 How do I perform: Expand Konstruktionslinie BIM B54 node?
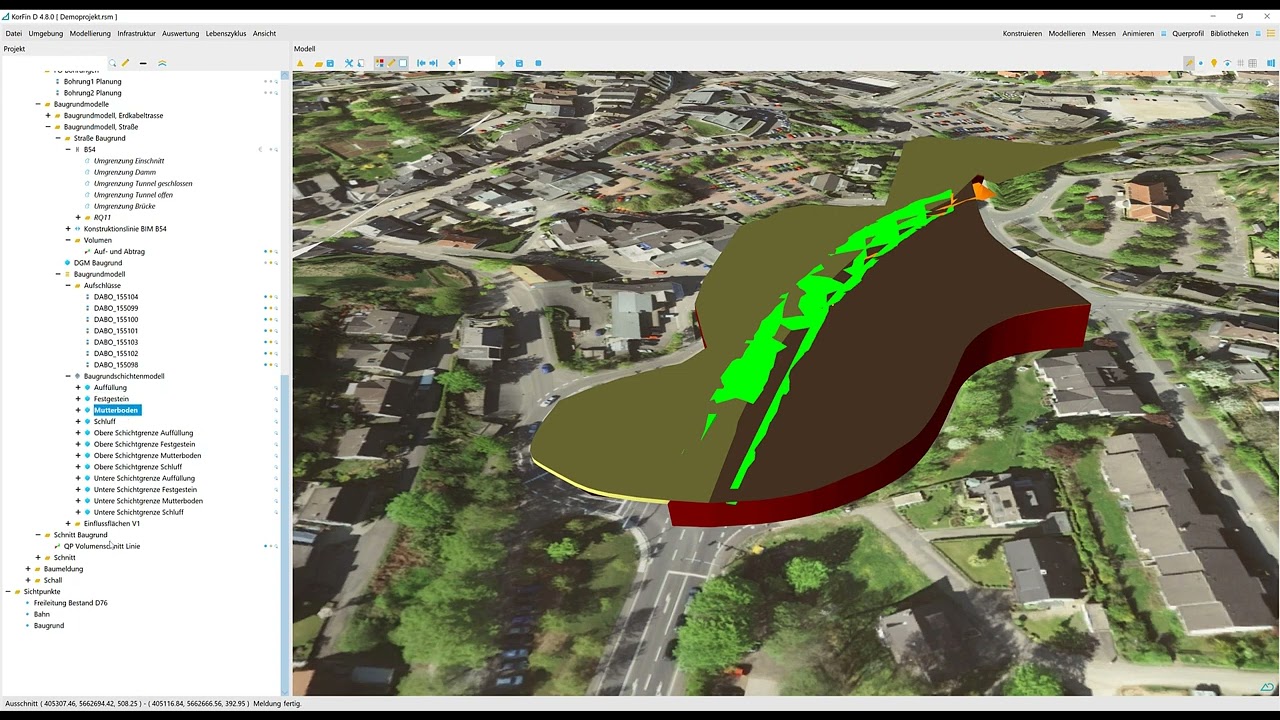(x=68, y=229)
